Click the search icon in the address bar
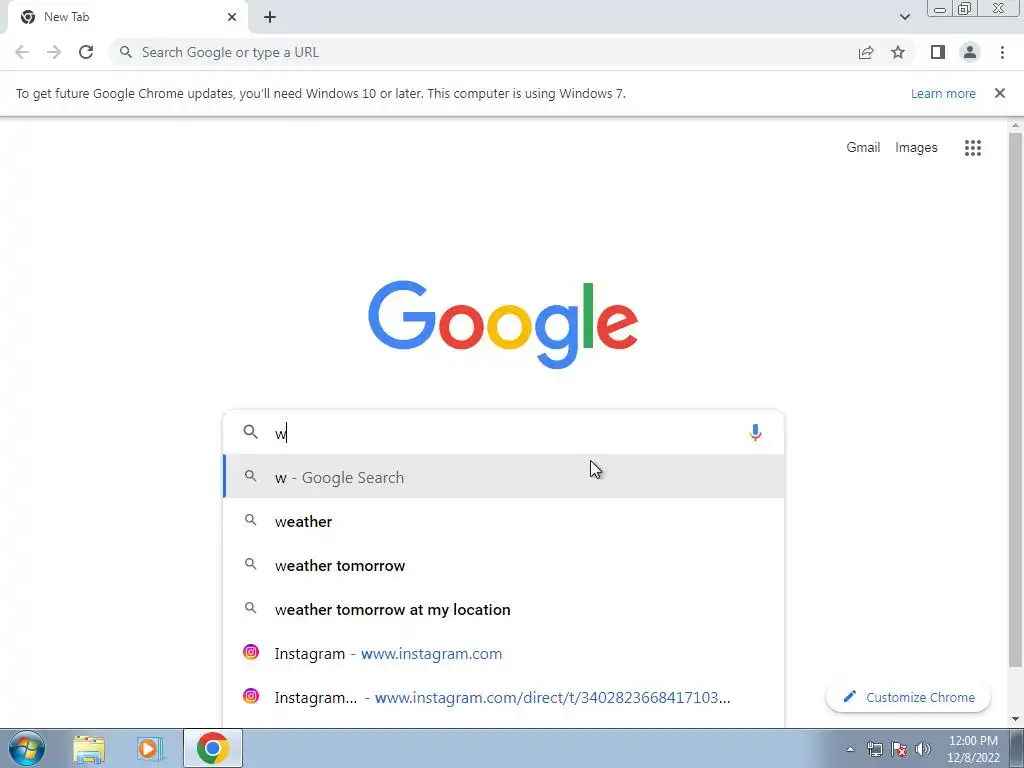Viewport: 1024px width, 768px height. pyautogui.click(x=126, y=52)
